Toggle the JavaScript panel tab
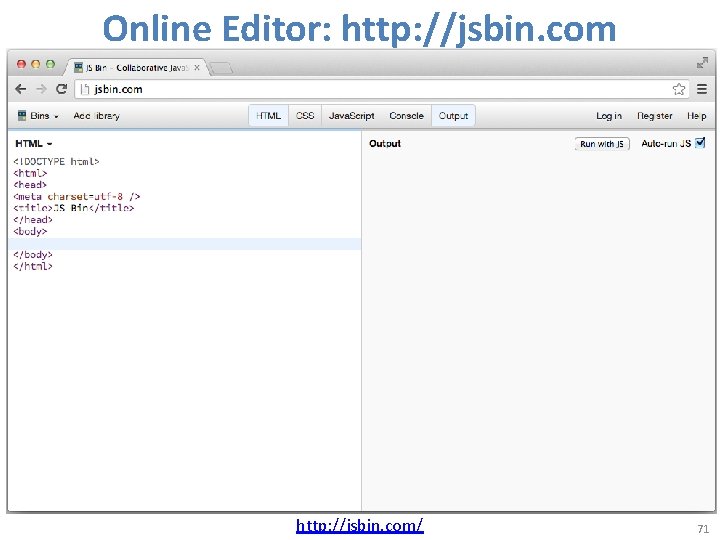This screenshot has width=720, height=540. (351, 116)
